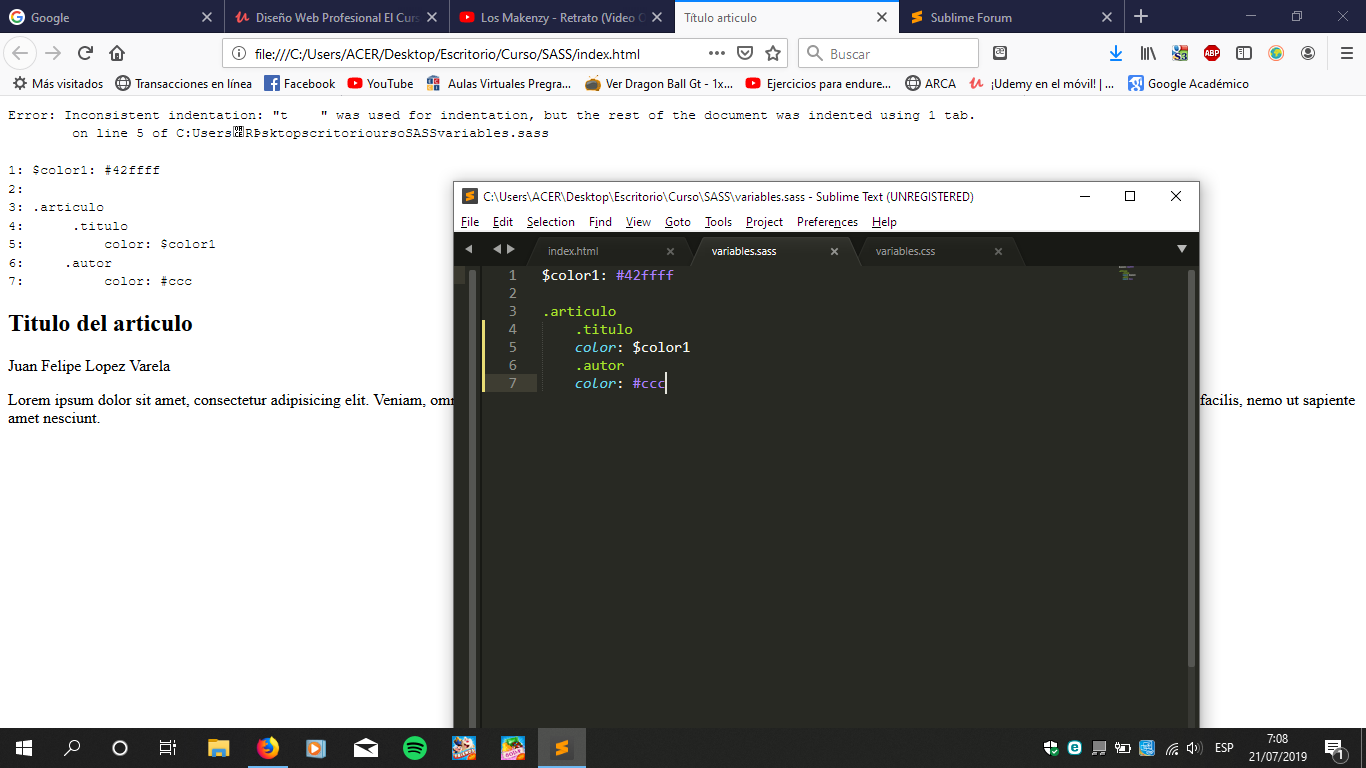Screen dimensions: 1366x768
Task: Show the Firefox library icon
Action: 1148,54
